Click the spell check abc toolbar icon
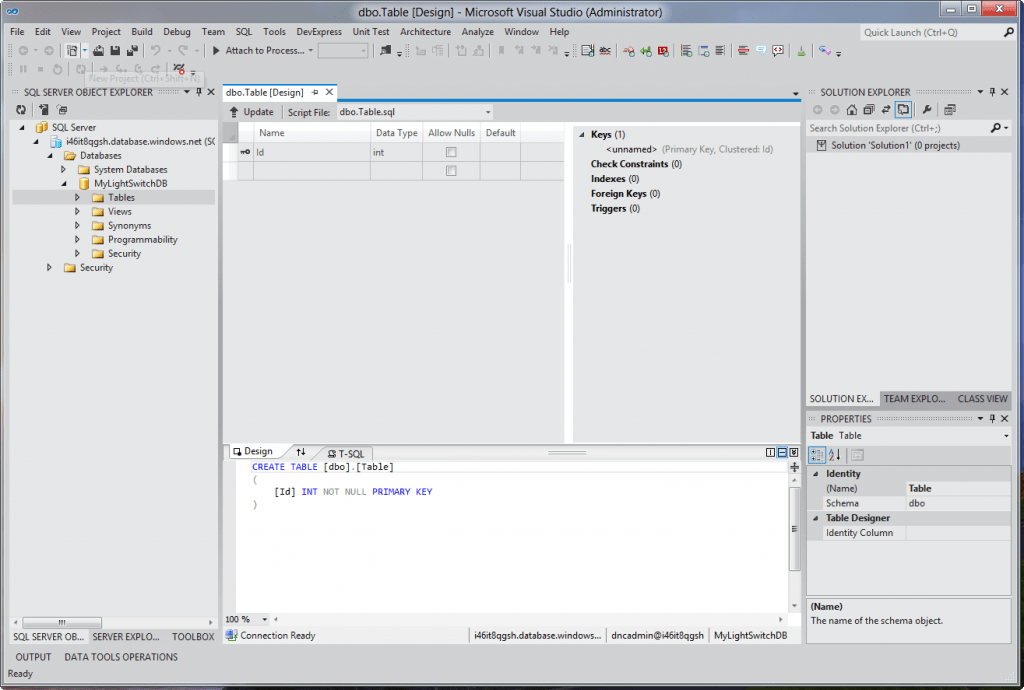The width and height of the screenshot is (1024, 690). (605, 50)
